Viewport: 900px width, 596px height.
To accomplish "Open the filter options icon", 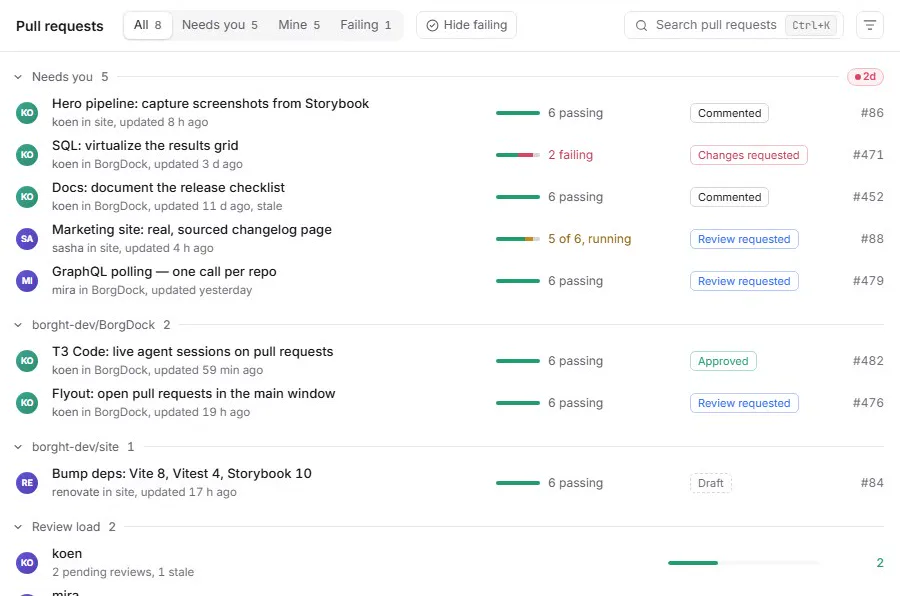I will (870, 25).
